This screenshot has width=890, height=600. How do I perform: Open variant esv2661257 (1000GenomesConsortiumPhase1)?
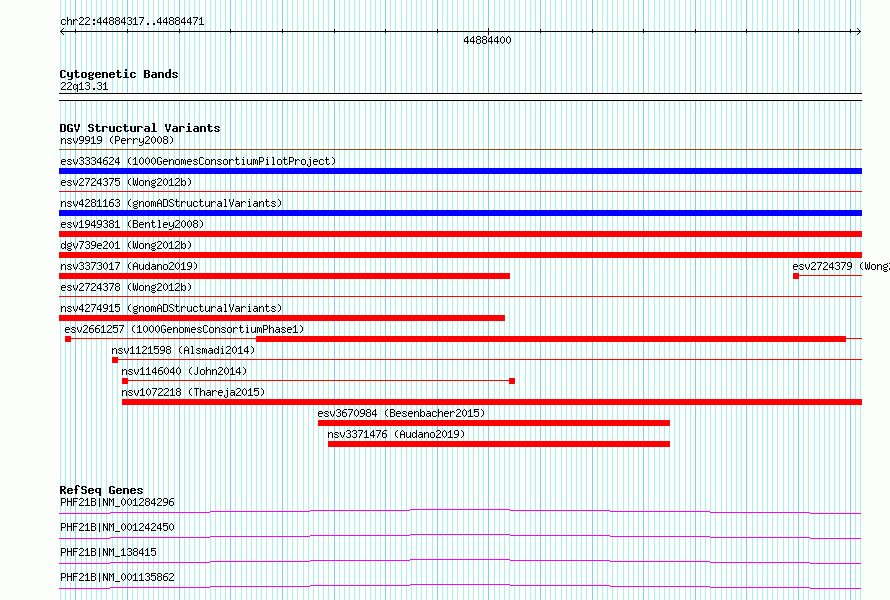click(x=184, y=329)
